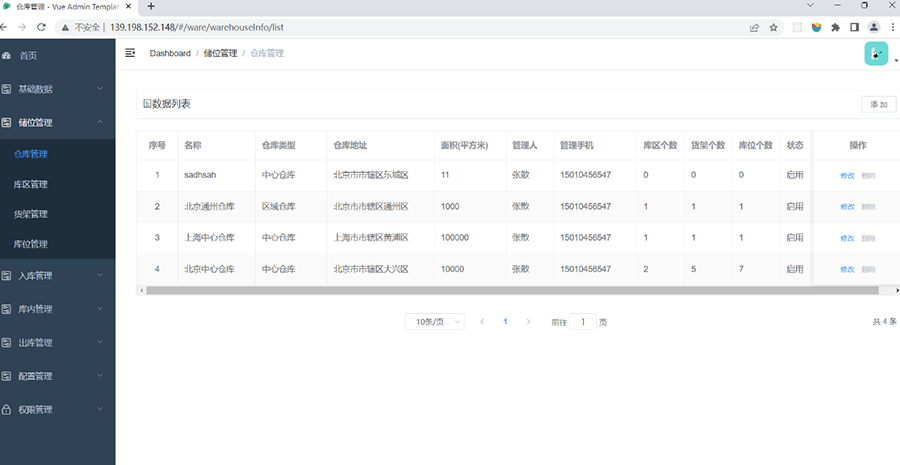Click 修改 for 上海中心仓库 row
The width and height of the screenshot is (900, 465).
click(x=847, y=238)
